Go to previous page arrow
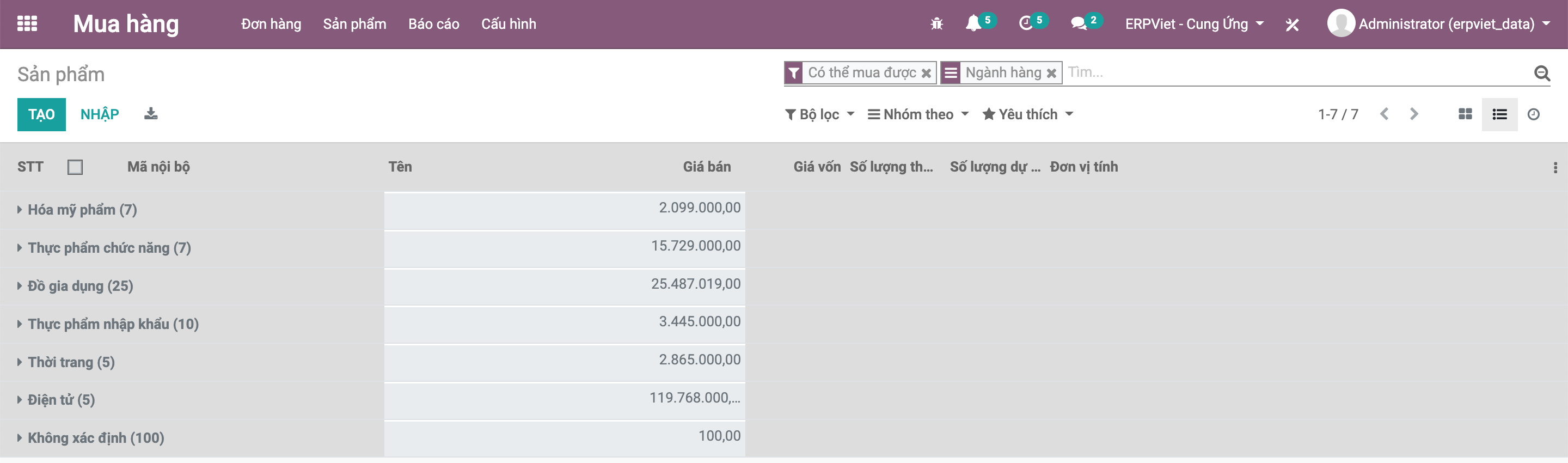 (x=1384, y=114)
